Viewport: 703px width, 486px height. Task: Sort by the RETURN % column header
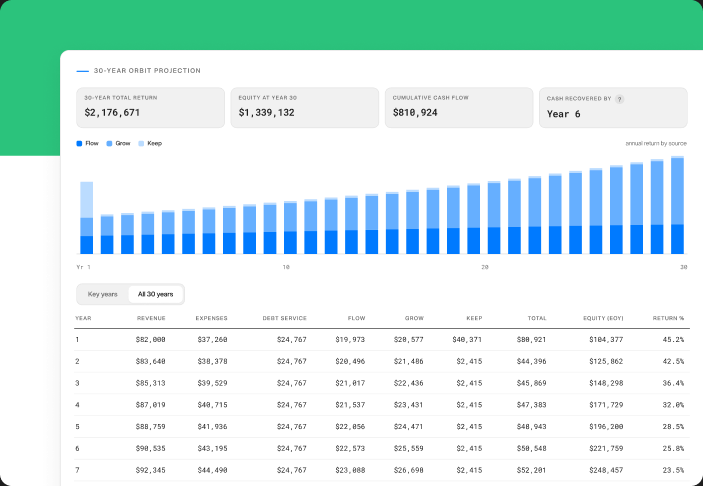tap(668, 318)
